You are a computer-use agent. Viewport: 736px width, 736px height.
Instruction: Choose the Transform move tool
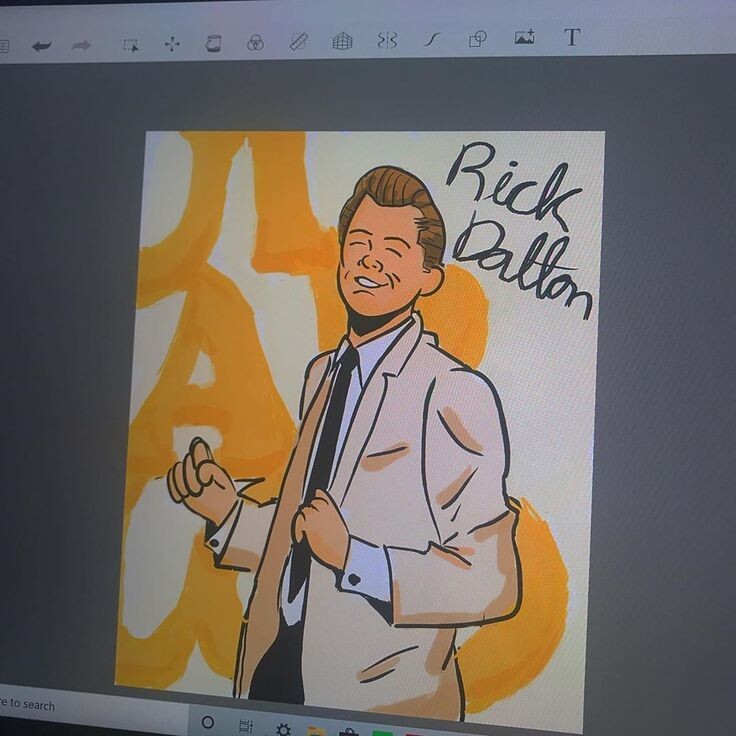(x=172, y=45)
